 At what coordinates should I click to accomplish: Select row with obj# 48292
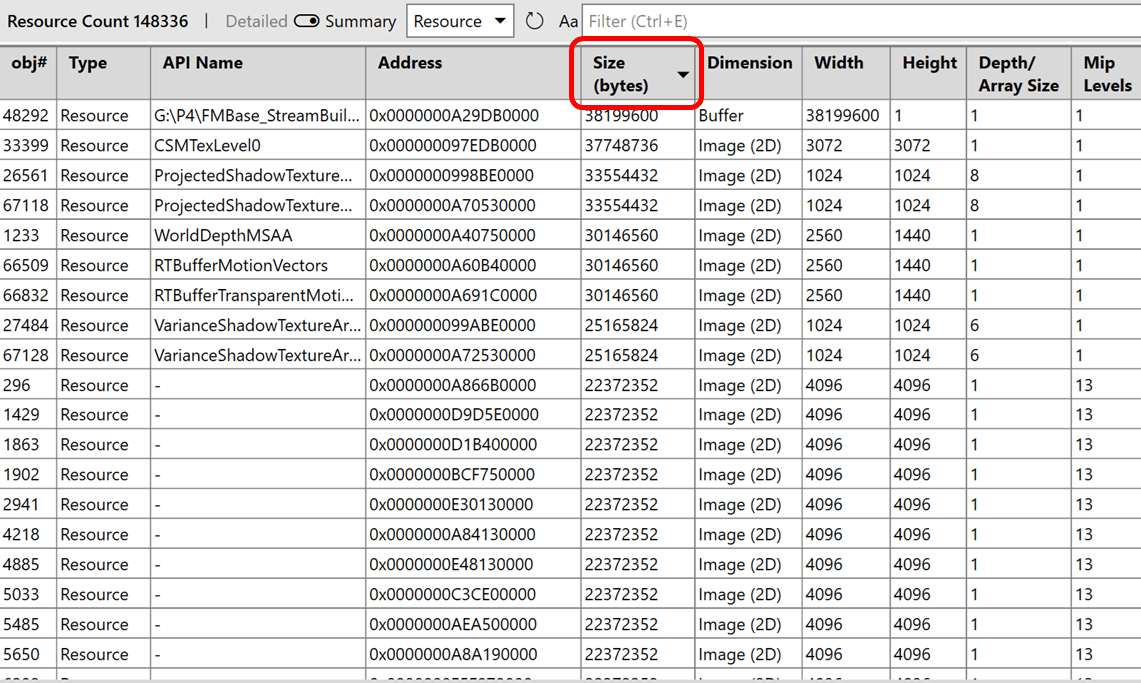(x=570, y=116)
